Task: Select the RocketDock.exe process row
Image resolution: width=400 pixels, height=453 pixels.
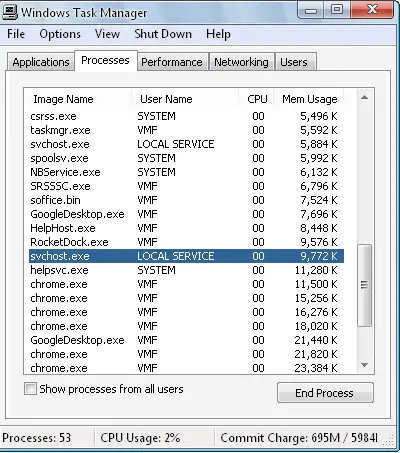Action: [186, 242]
